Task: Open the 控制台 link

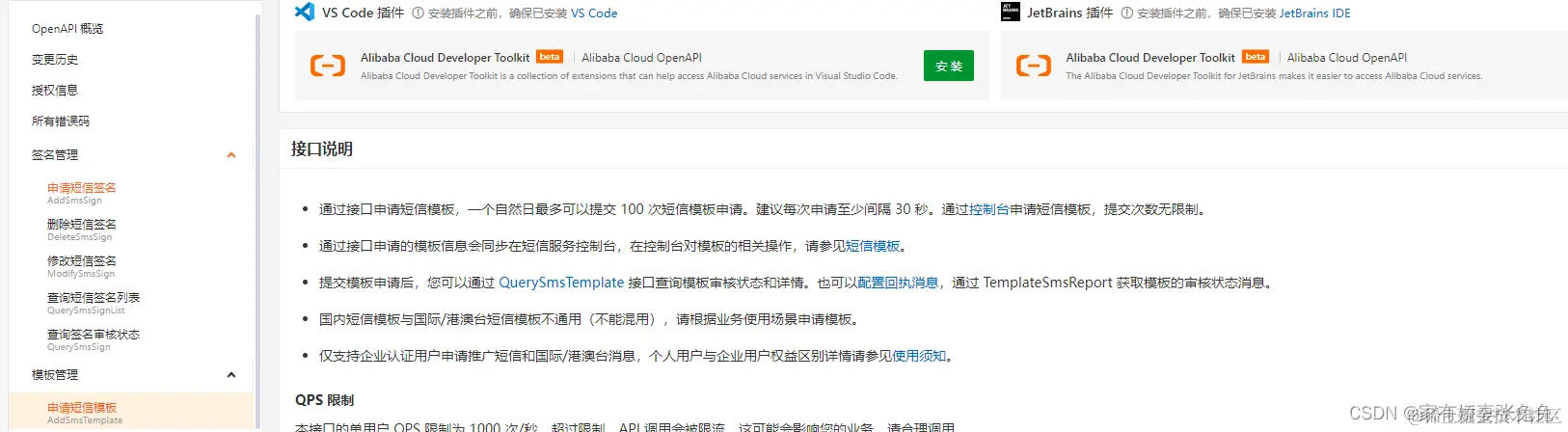Action: [x=989, y=209]
